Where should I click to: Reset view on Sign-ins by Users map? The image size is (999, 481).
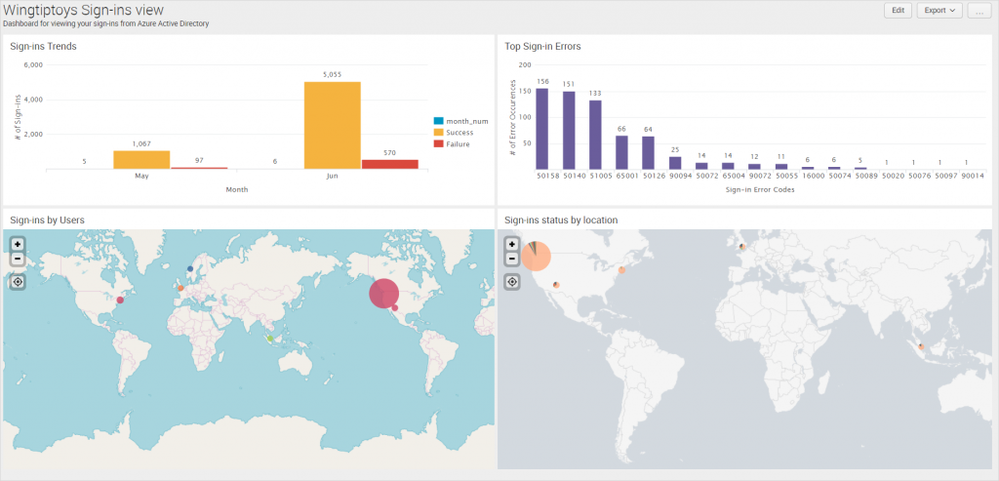[x=18, y=282]
